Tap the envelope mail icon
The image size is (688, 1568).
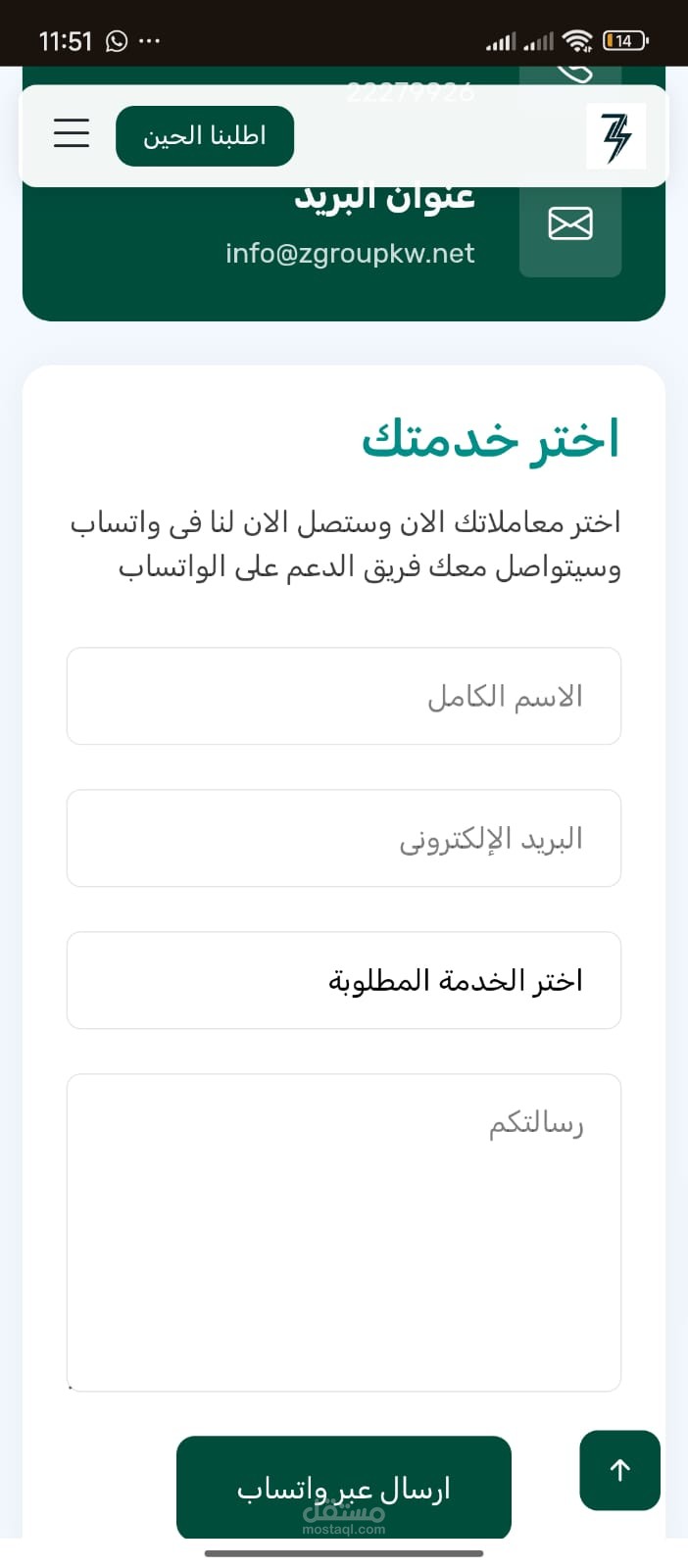(x=570, y=224)
